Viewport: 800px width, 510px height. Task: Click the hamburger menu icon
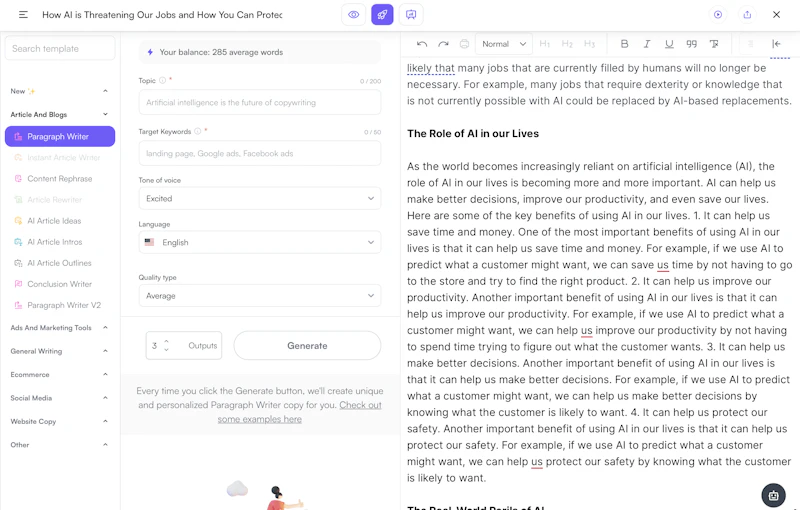(23, 15)
